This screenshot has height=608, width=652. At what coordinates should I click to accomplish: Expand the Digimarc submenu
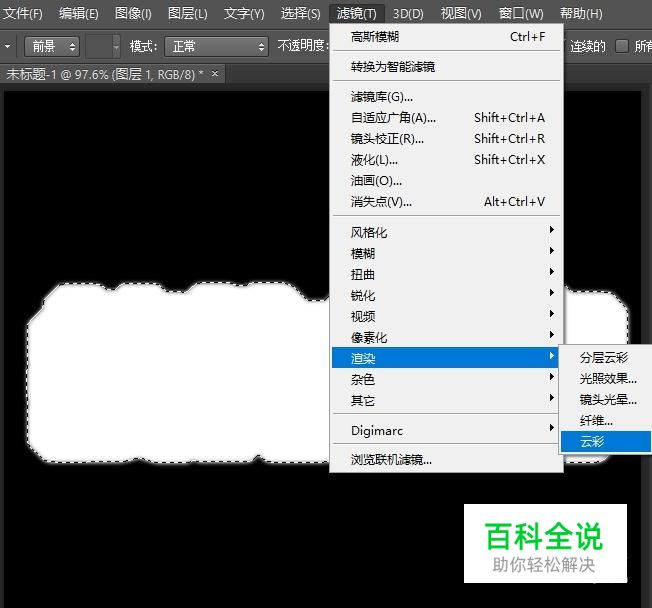point(447,430)
